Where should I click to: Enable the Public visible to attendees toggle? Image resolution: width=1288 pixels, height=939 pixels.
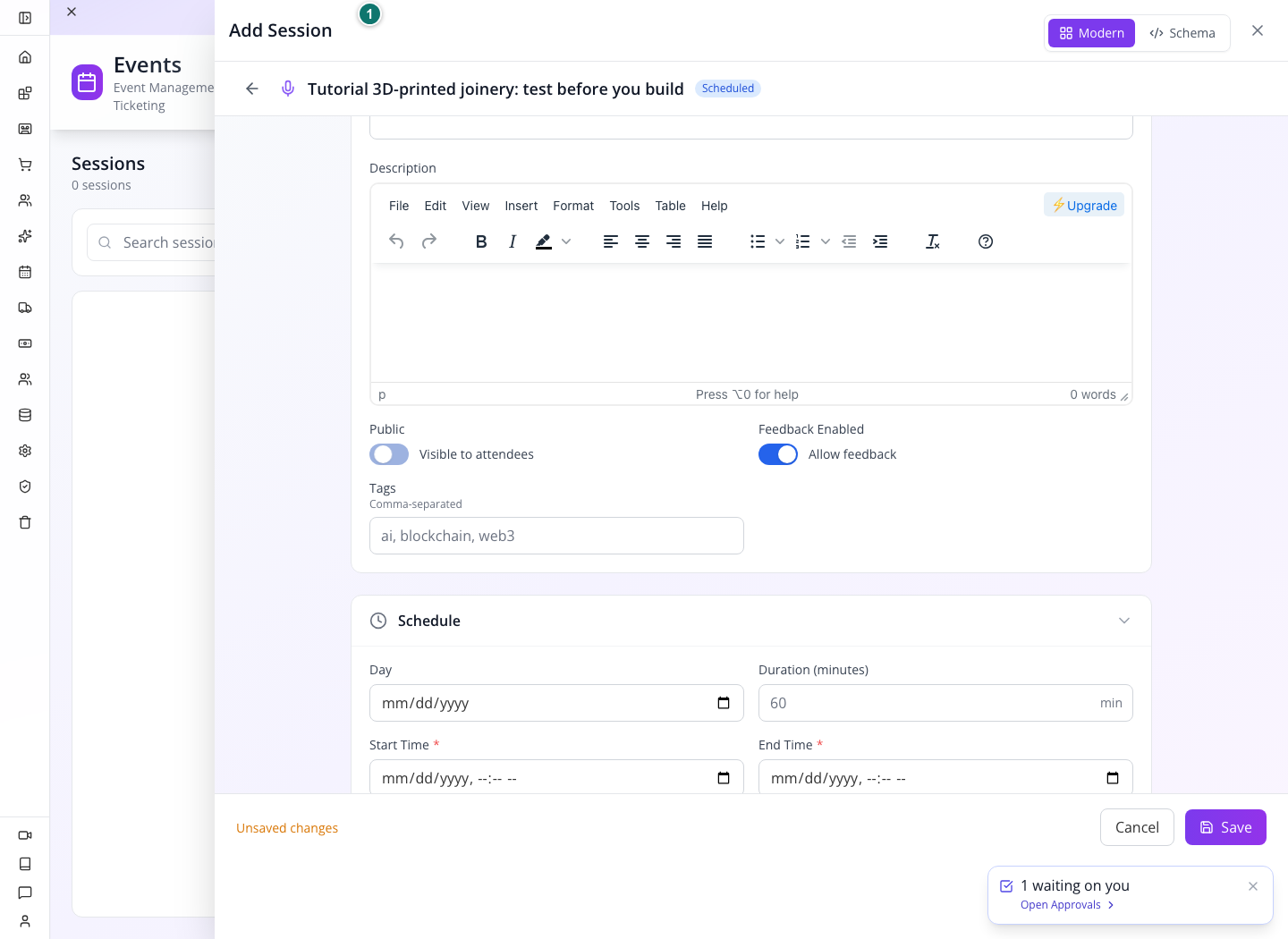click(389, 454)
